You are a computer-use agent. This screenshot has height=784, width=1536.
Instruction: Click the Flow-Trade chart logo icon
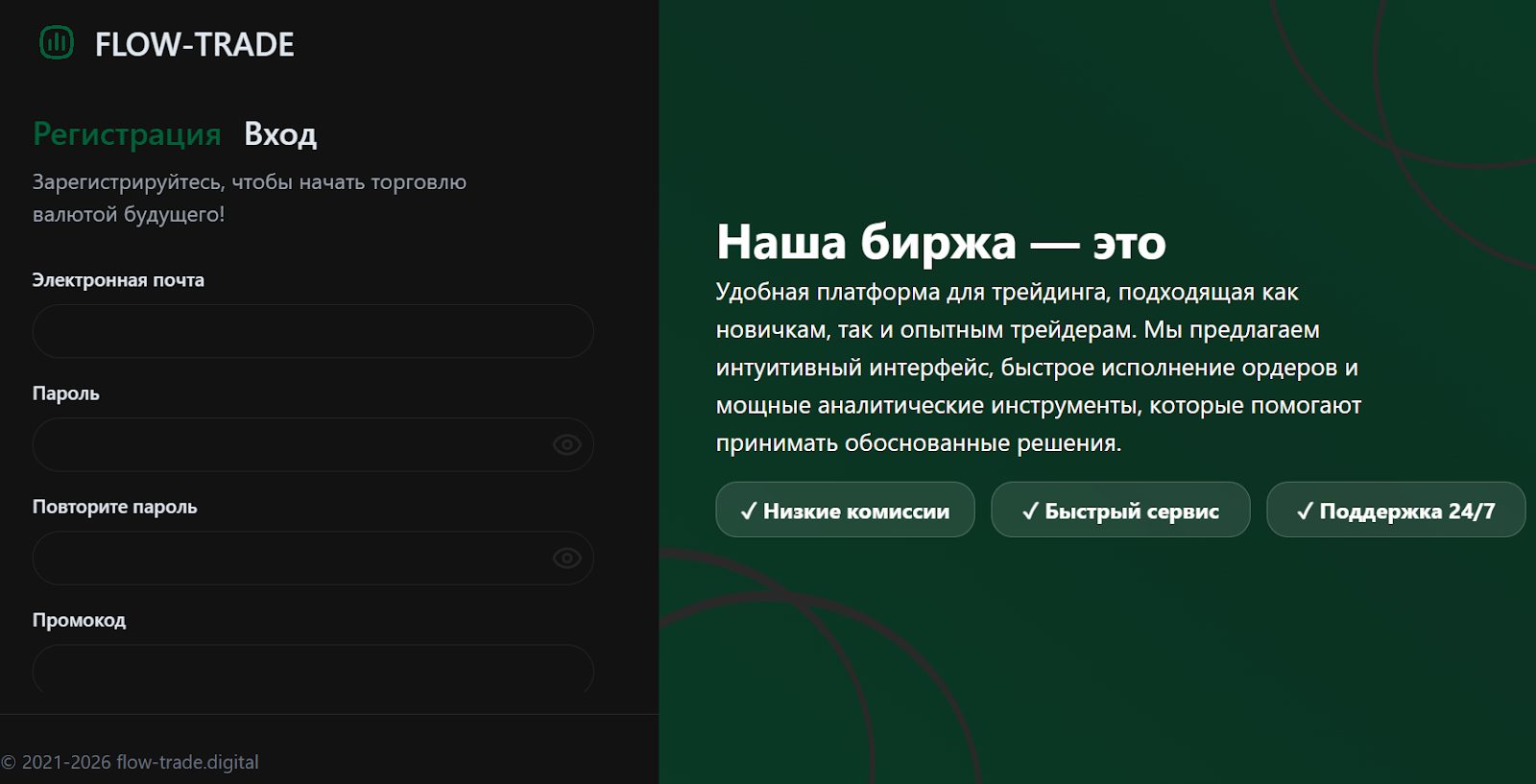tap(57, 42)
